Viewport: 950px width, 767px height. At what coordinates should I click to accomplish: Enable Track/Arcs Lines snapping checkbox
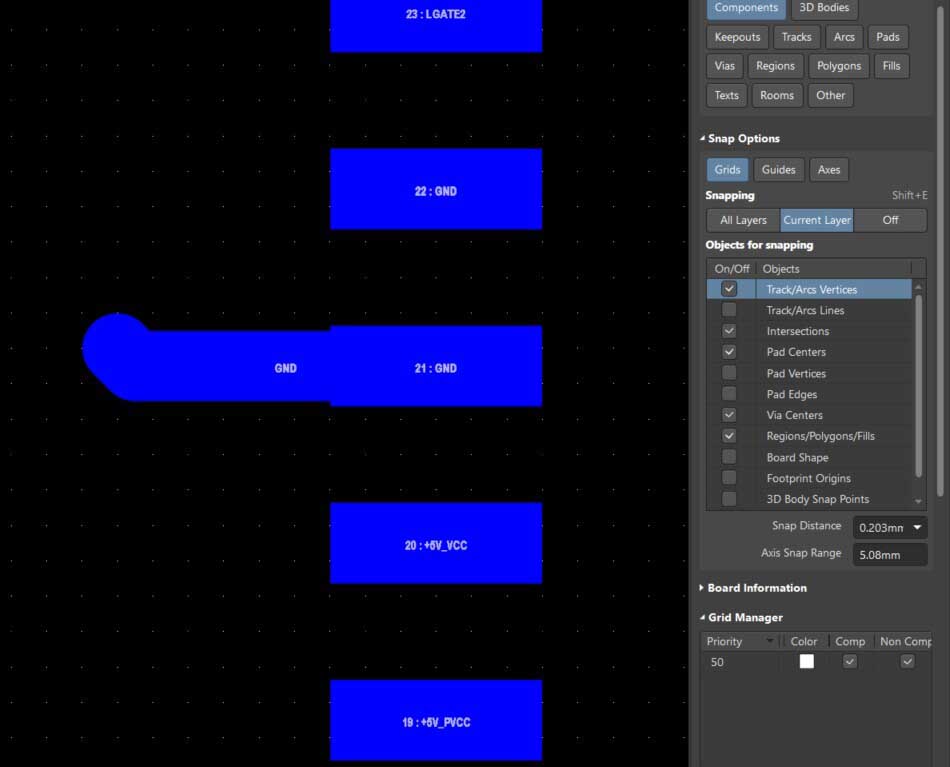coord(729,310)
